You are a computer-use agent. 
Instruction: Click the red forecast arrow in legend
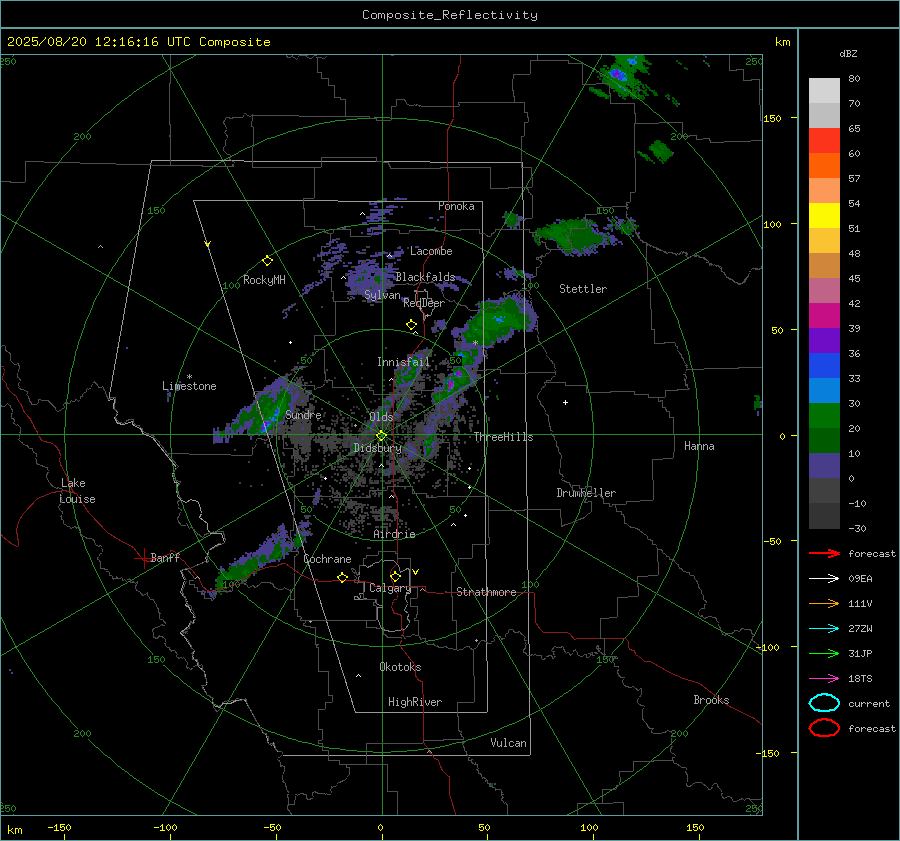[824, 553]
